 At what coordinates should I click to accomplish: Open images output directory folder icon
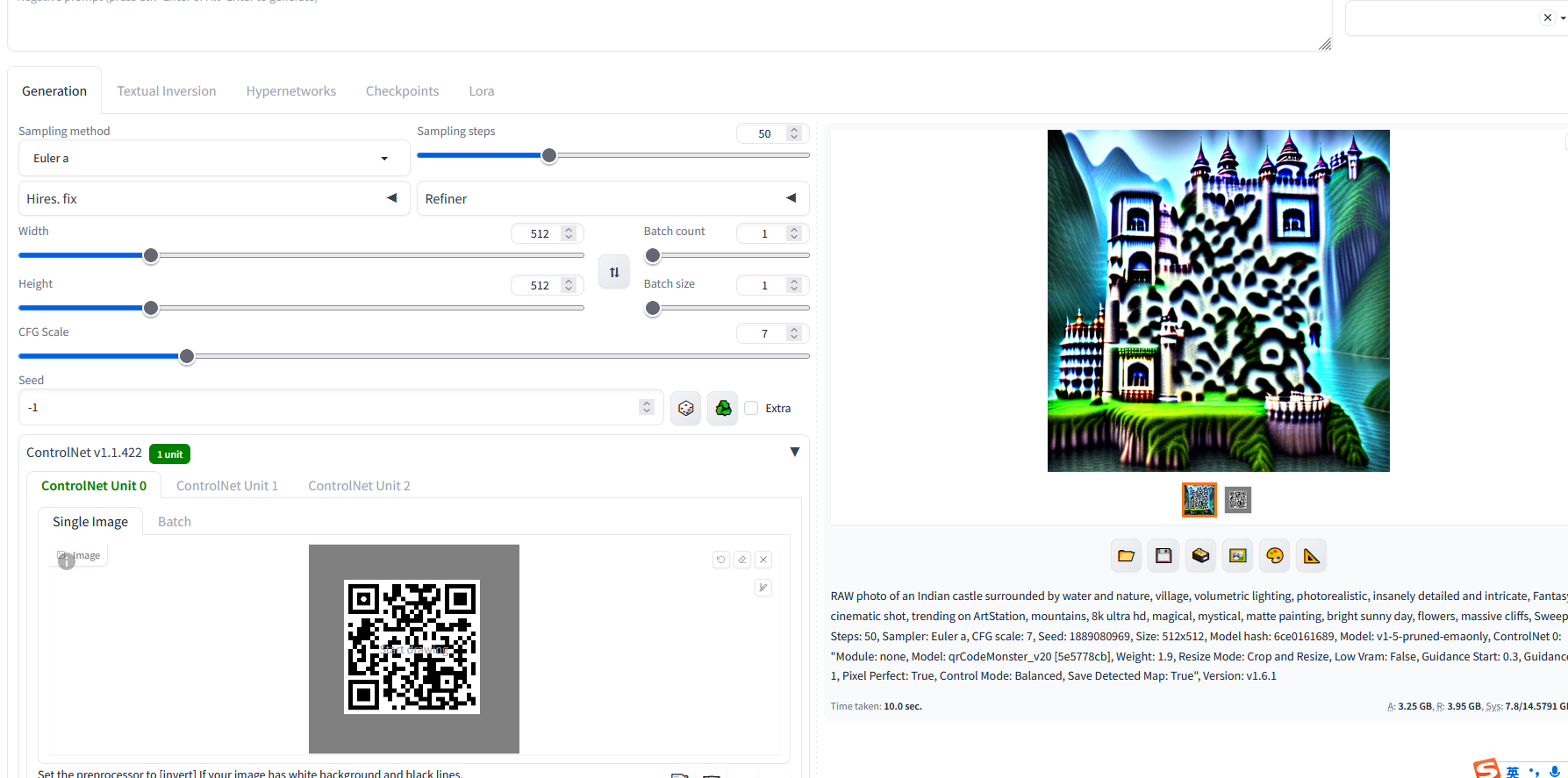pyautogui.click(x=1127, y=555)
